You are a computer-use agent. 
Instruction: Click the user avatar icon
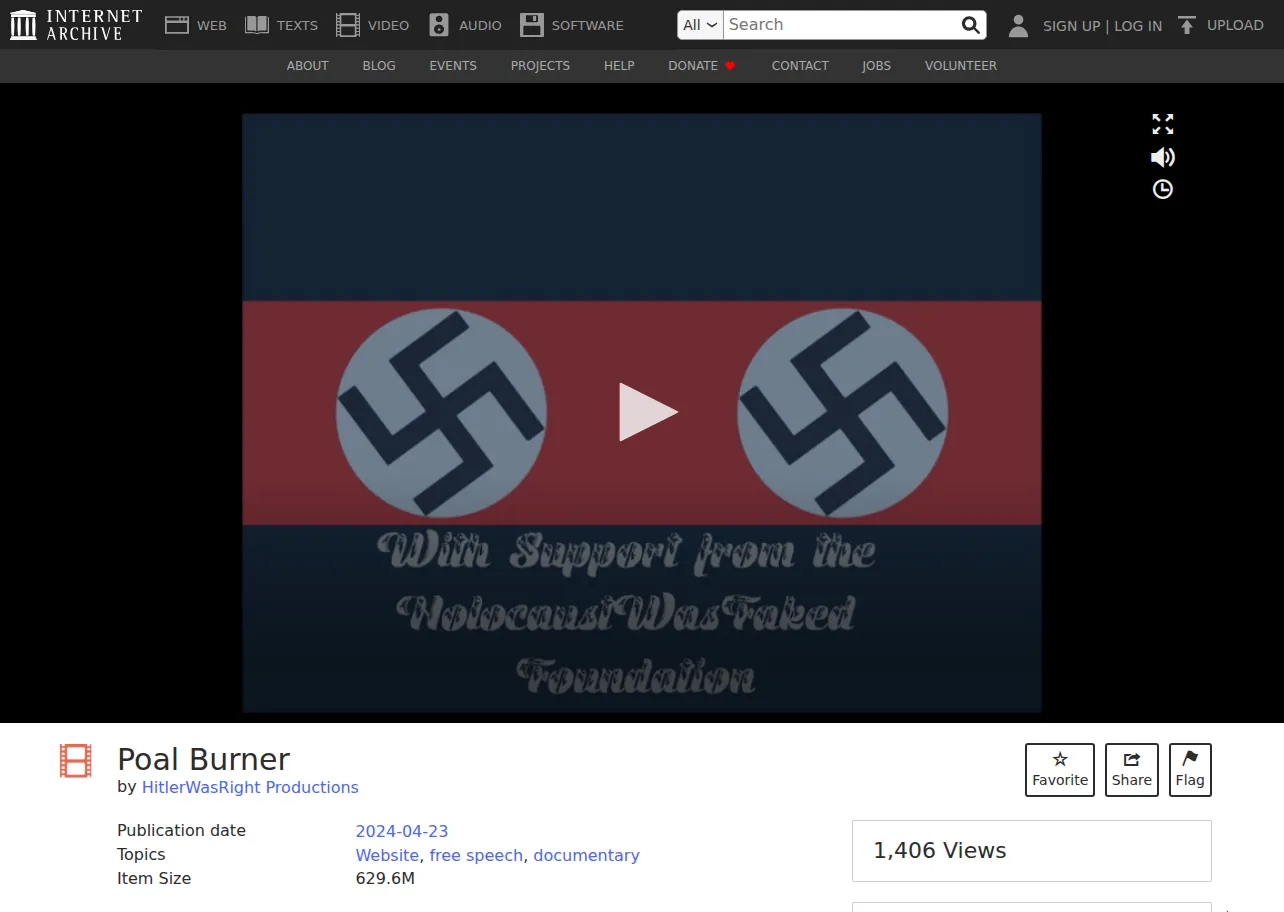pyautogui.click(x=1018, y=25)
